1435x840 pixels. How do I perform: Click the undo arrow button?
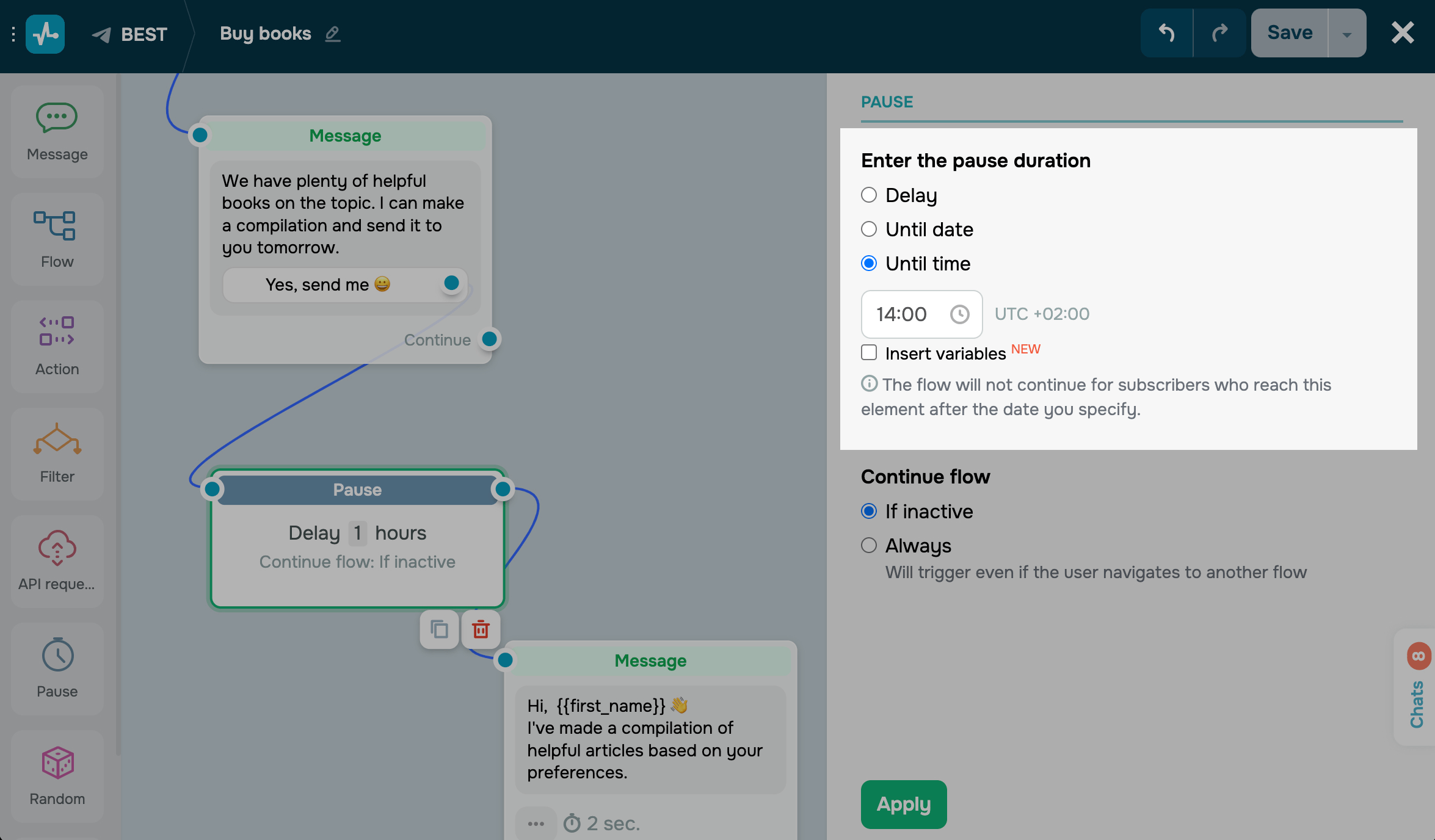[1166, 33]
